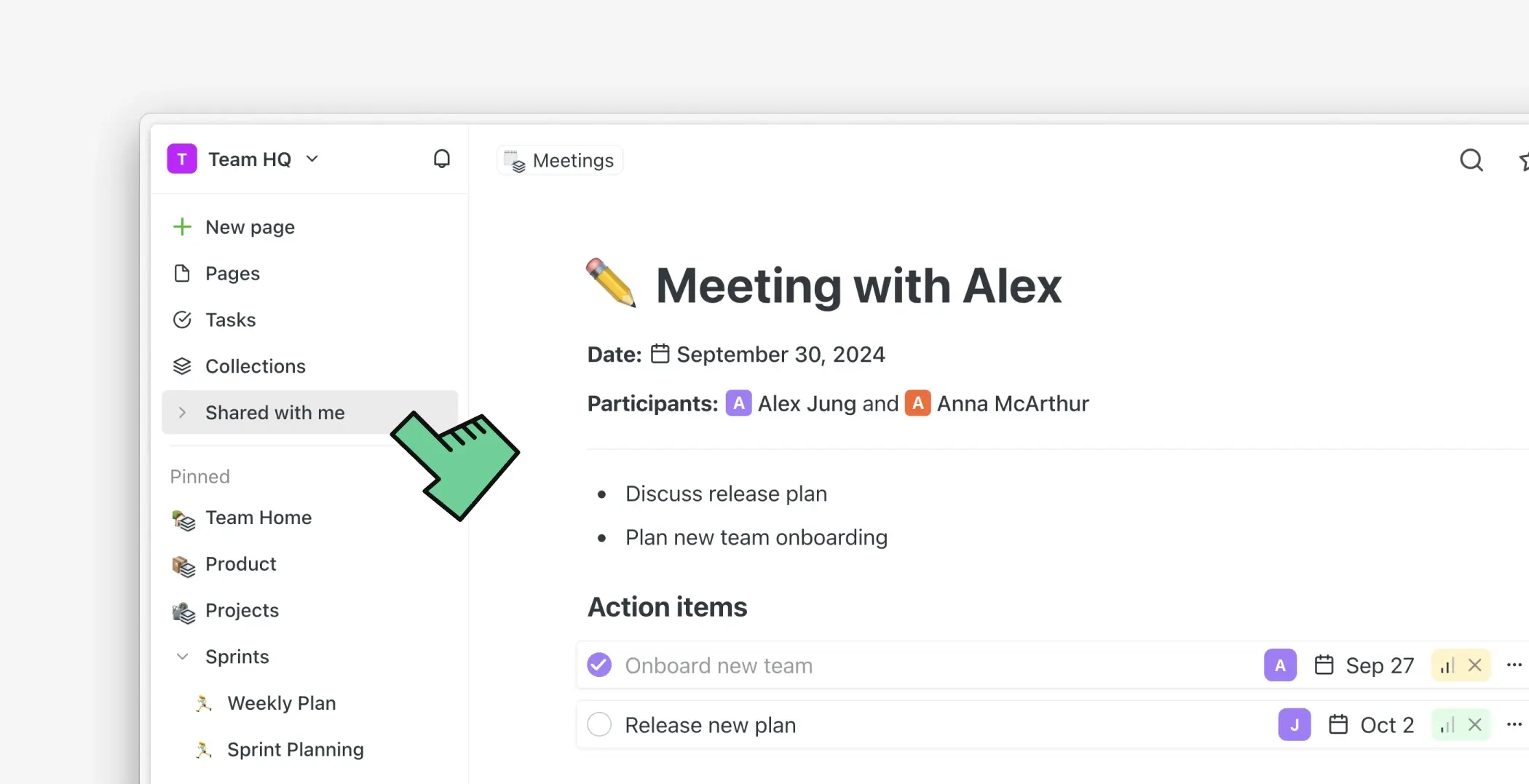Mark Release new plan as complete
This screenshot has height=784, width=1529.
pyautogui.click(x=598, y=724)
